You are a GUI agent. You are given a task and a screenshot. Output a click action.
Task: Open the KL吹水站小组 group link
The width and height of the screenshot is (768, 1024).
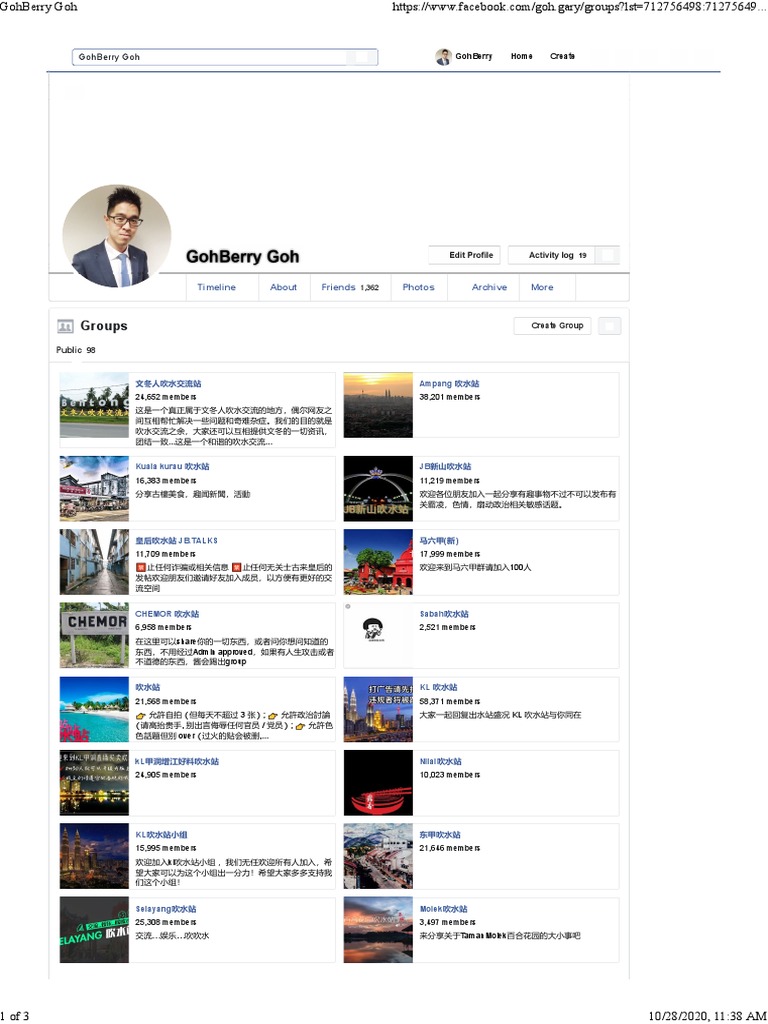tap(161, 835)
